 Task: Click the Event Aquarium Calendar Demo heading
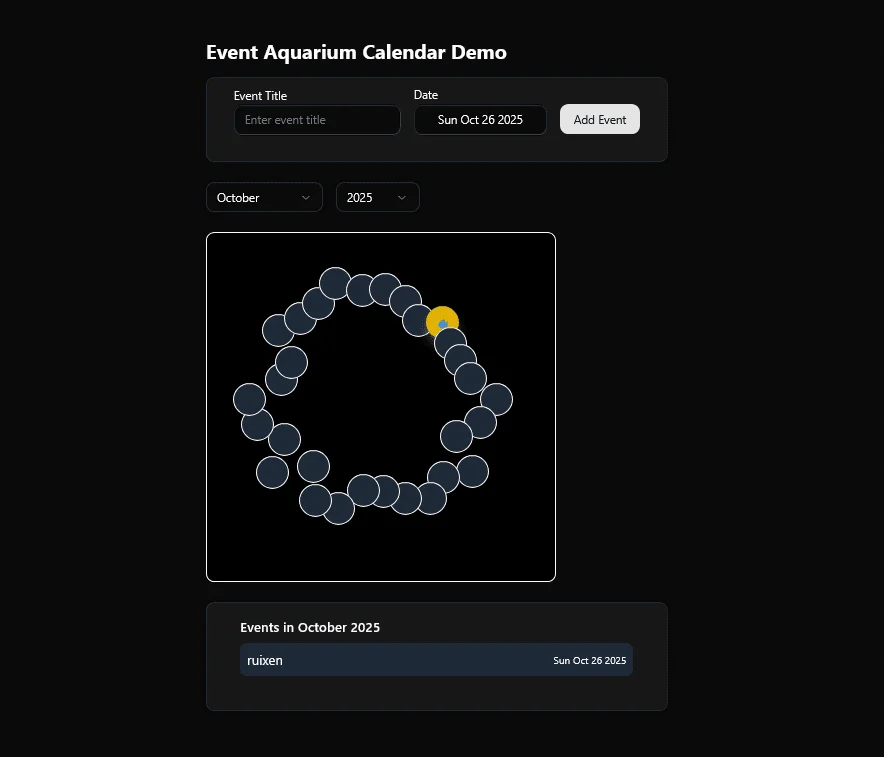point(356,52)
